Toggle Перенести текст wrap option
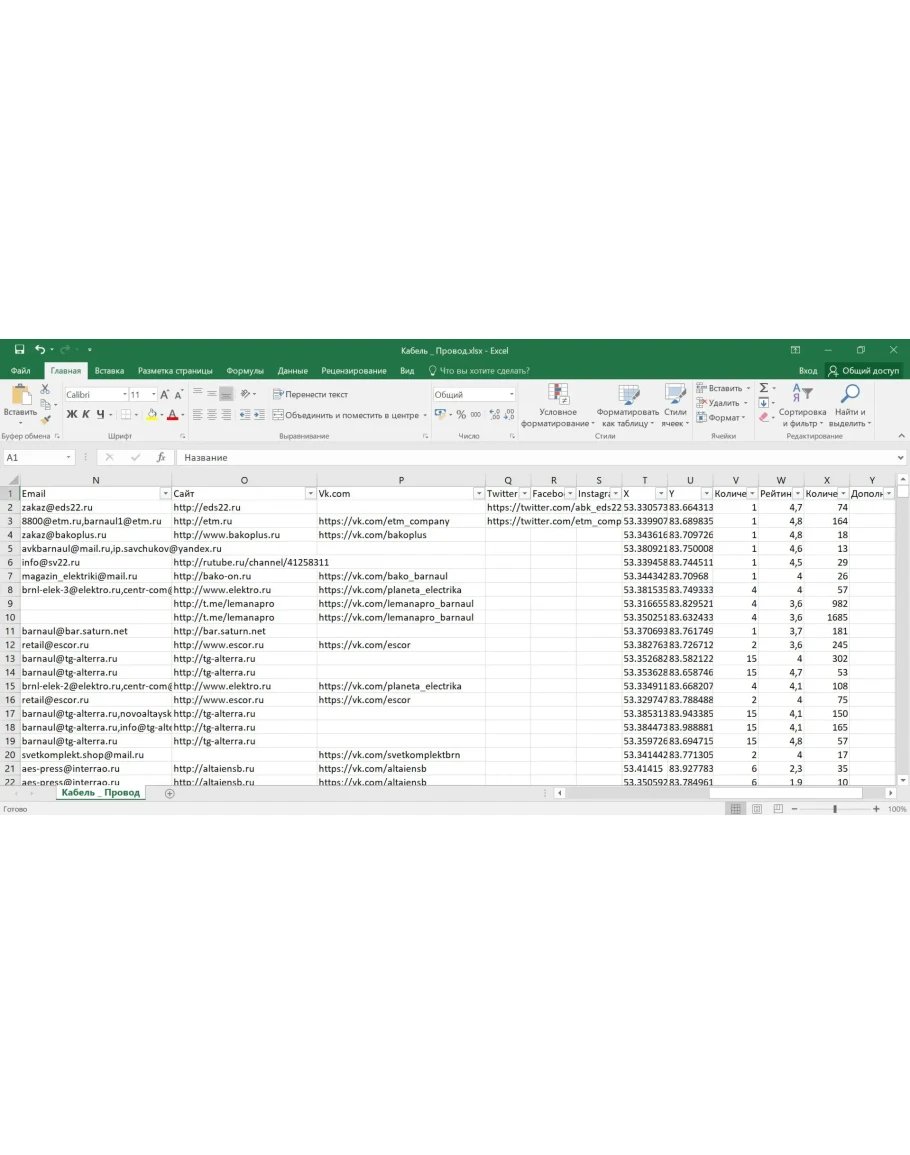This screenshot has height=1155, width=910. point(310,394)
